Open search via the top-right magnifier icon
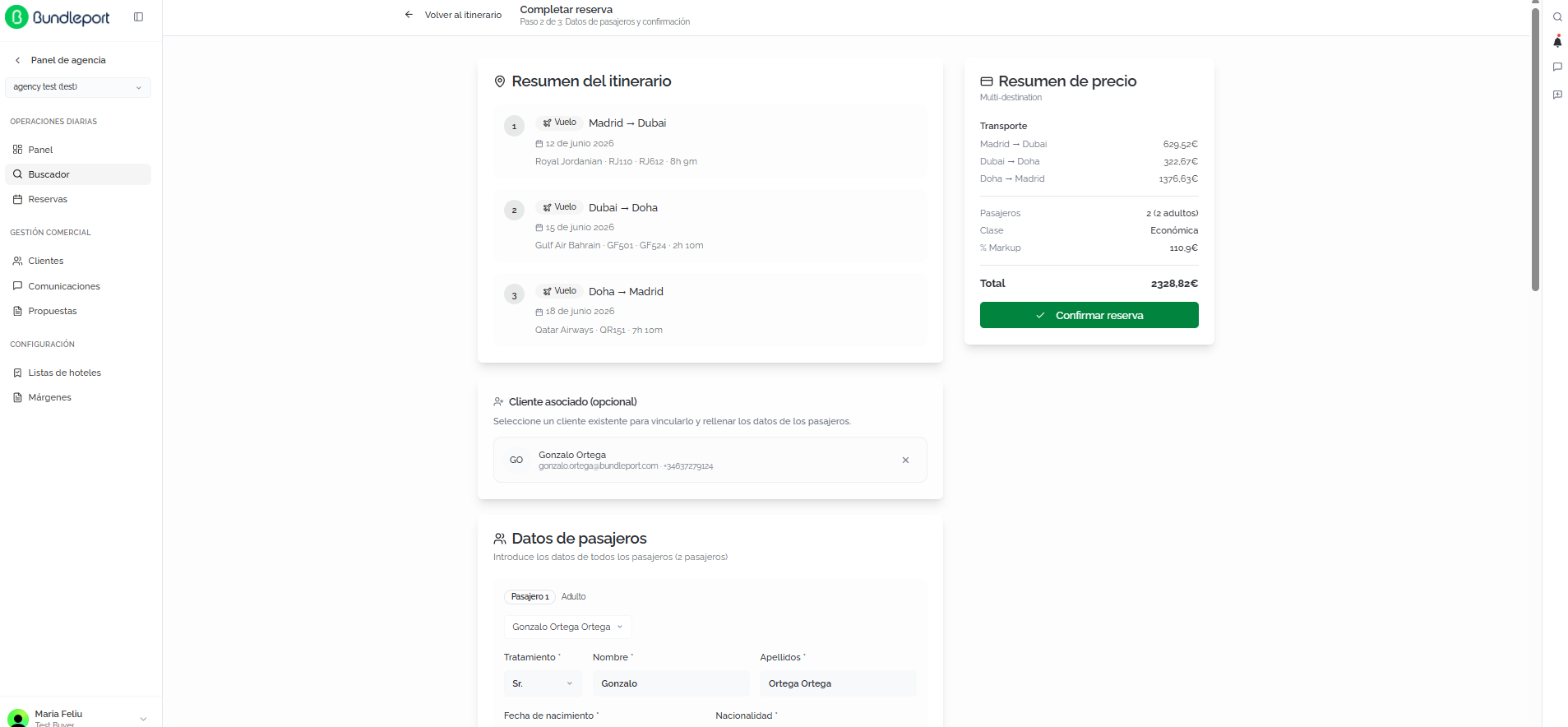The image size is (1568, 727). click(1557, 17)
